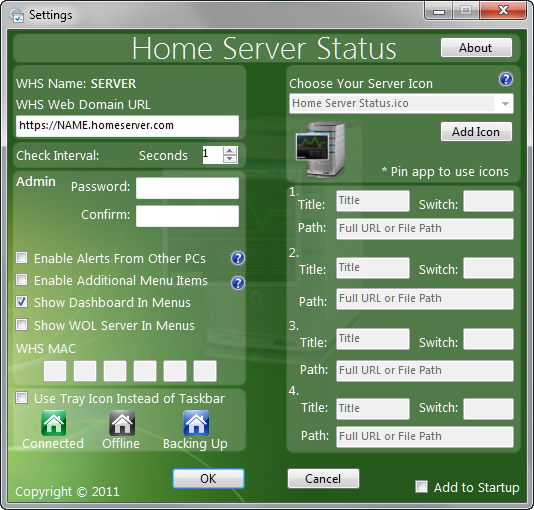Open help for Choose Your Server Icon

click(x=506, y=79)
